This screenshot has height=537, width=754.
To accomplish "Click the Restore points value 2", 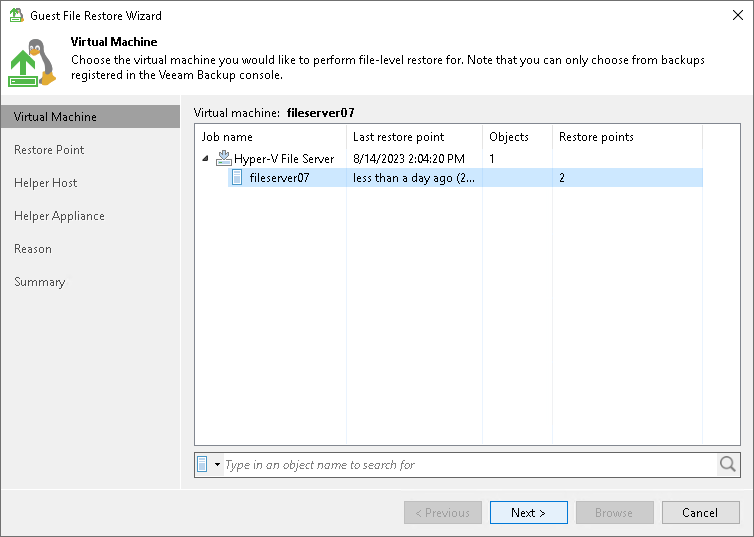I will 562,178.
